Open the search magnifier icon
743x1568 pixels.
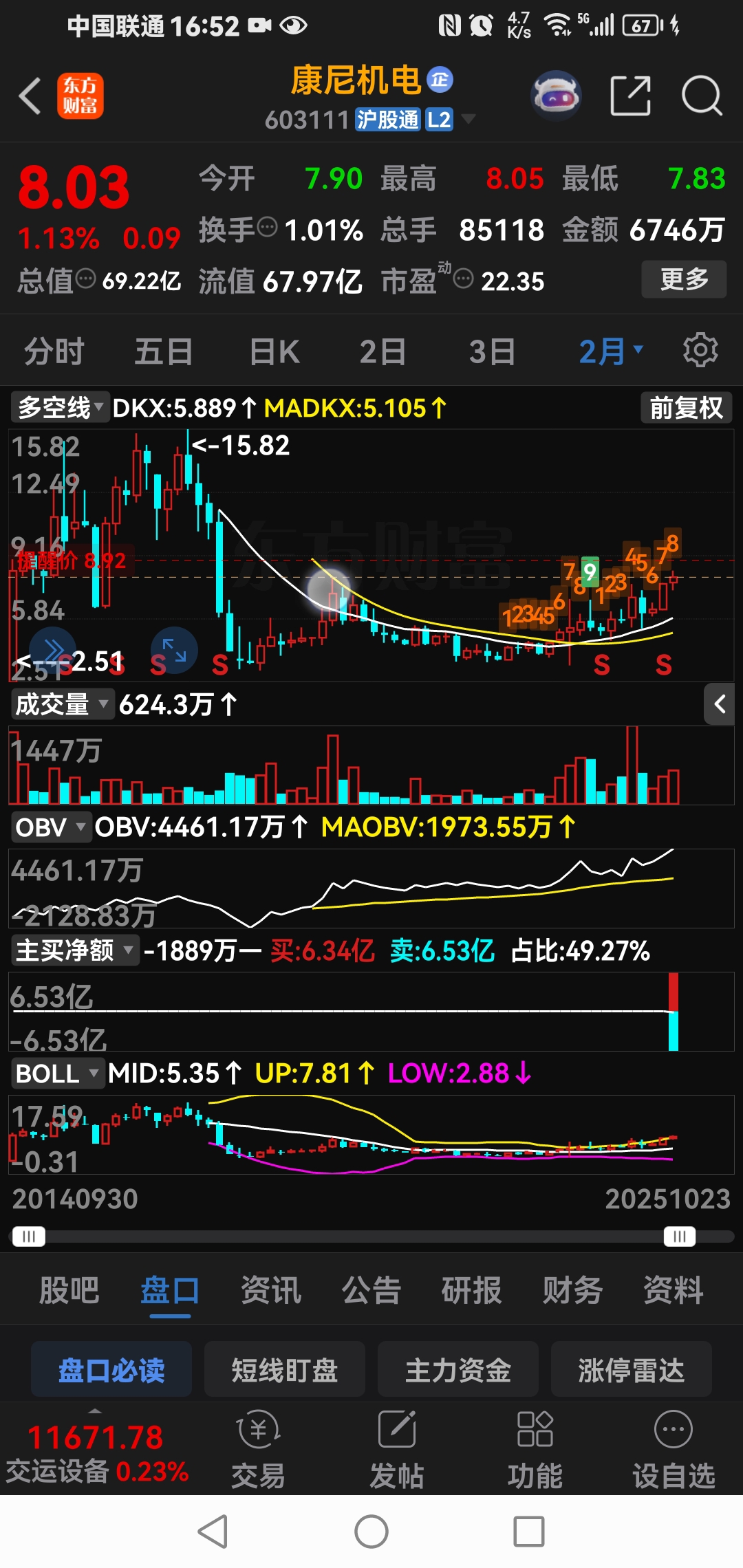(702, 96)
